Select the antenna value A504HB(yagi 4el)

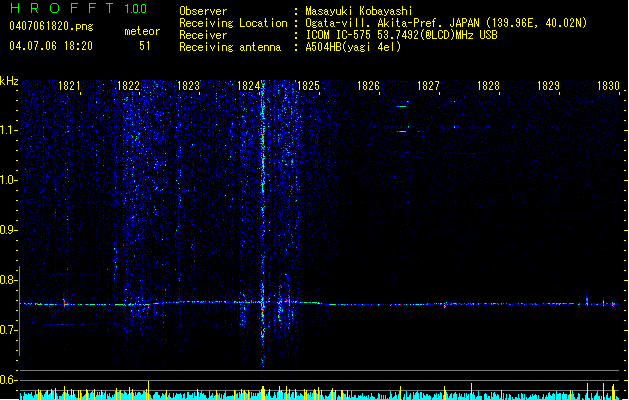tap(353, 47)
